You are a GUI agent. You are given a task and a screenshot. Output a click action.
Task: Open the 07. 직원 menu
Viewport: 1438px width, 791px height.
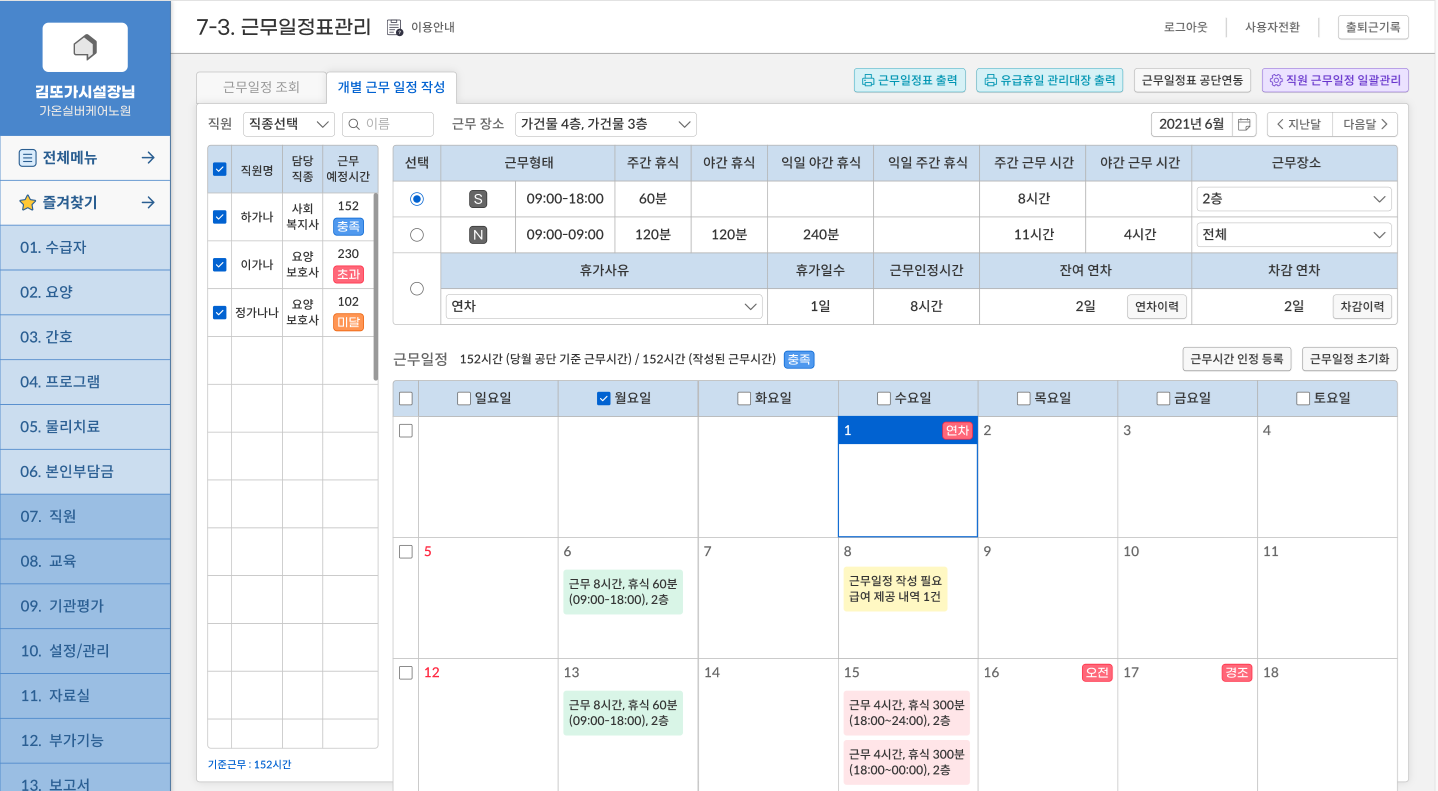pos(85,516)
